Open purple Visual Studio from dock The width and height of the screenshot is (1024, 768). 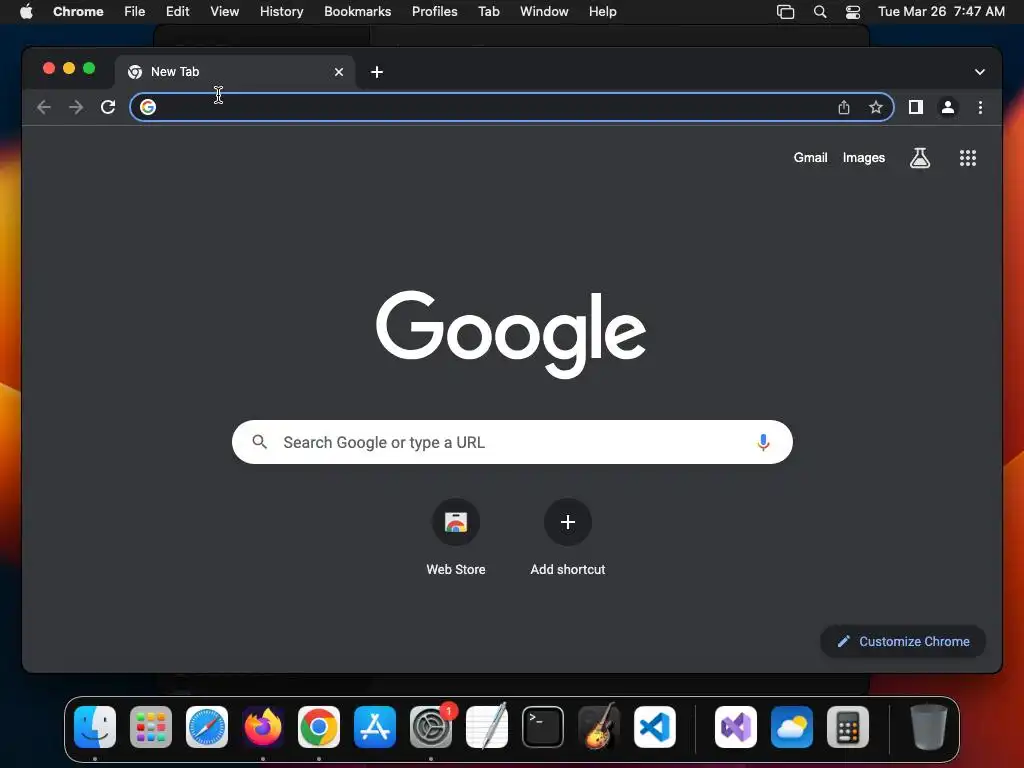pyautogui.click(x=735, y=726)
